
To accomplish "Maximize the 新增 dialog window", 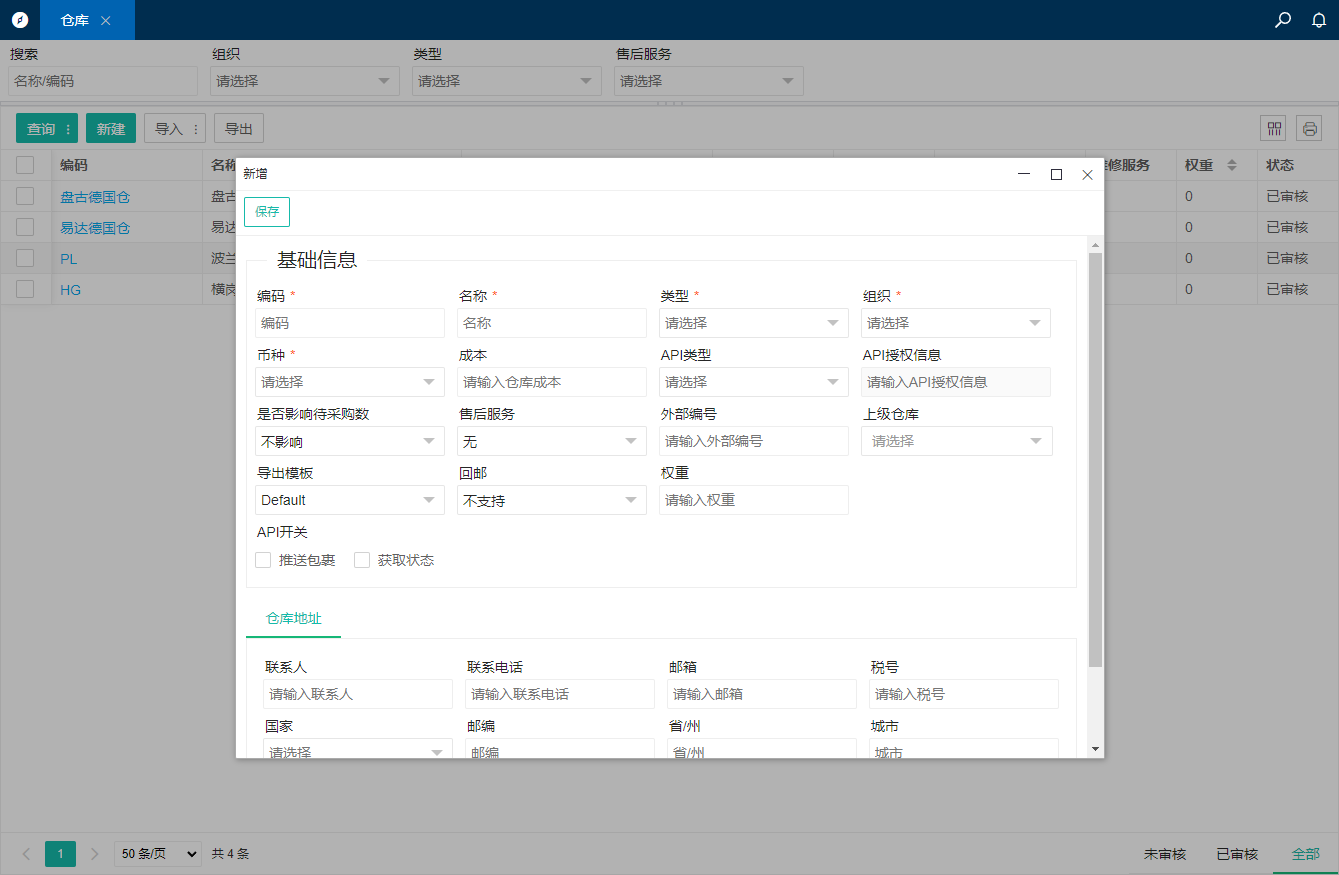I will (1056, 174).
